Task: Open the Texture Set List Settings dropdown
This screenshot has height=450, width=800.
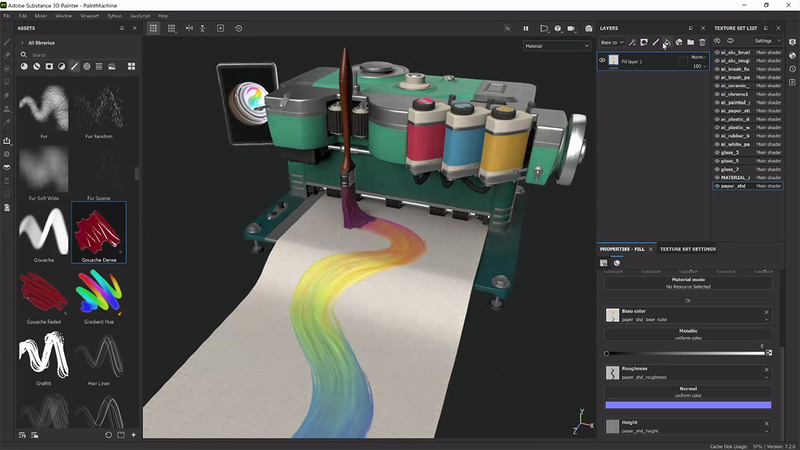Action: point(767,41)
